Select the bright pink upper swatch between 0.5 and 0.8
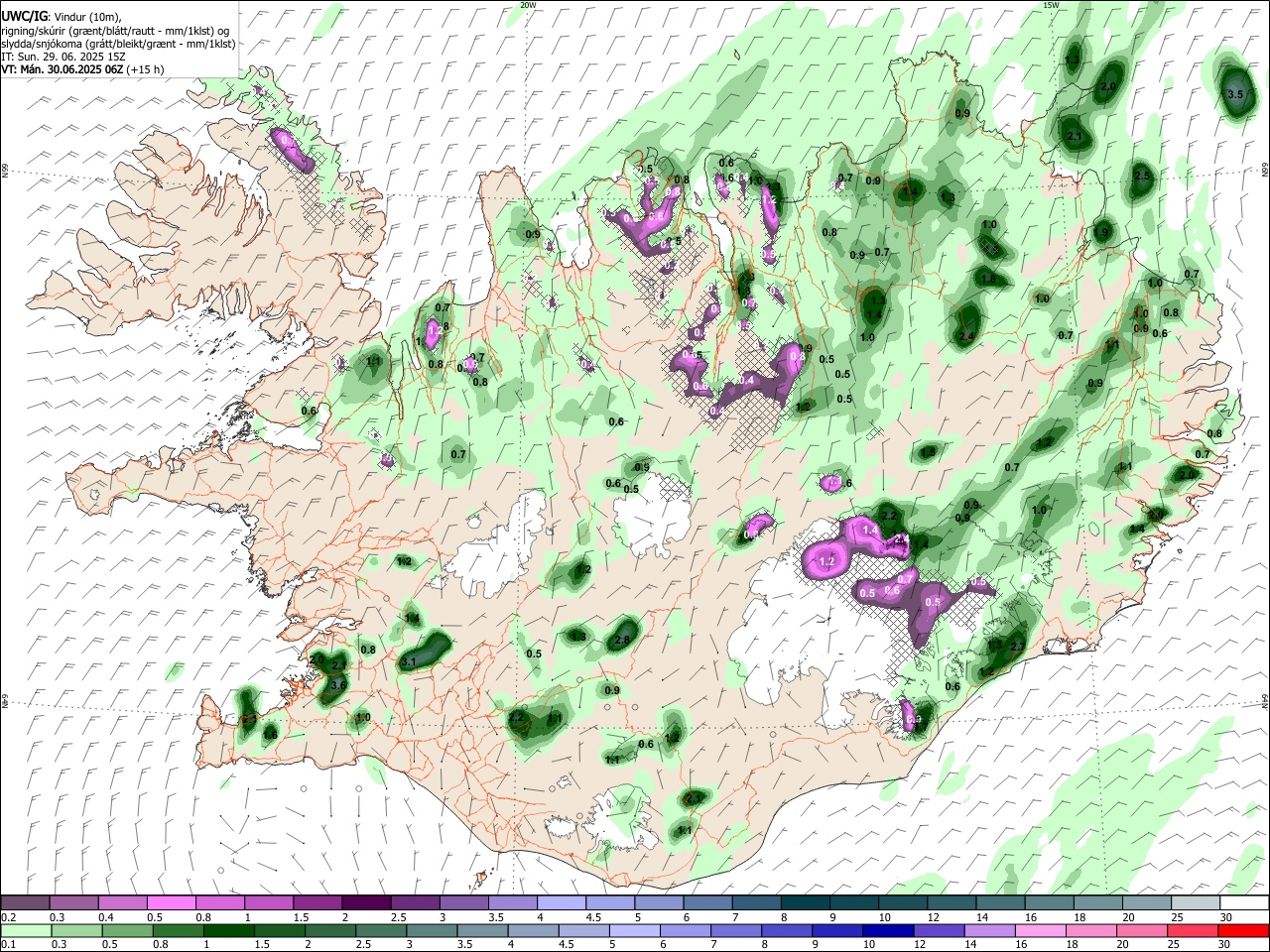This screenshot has width=1270, height=952. pos(171,903)
